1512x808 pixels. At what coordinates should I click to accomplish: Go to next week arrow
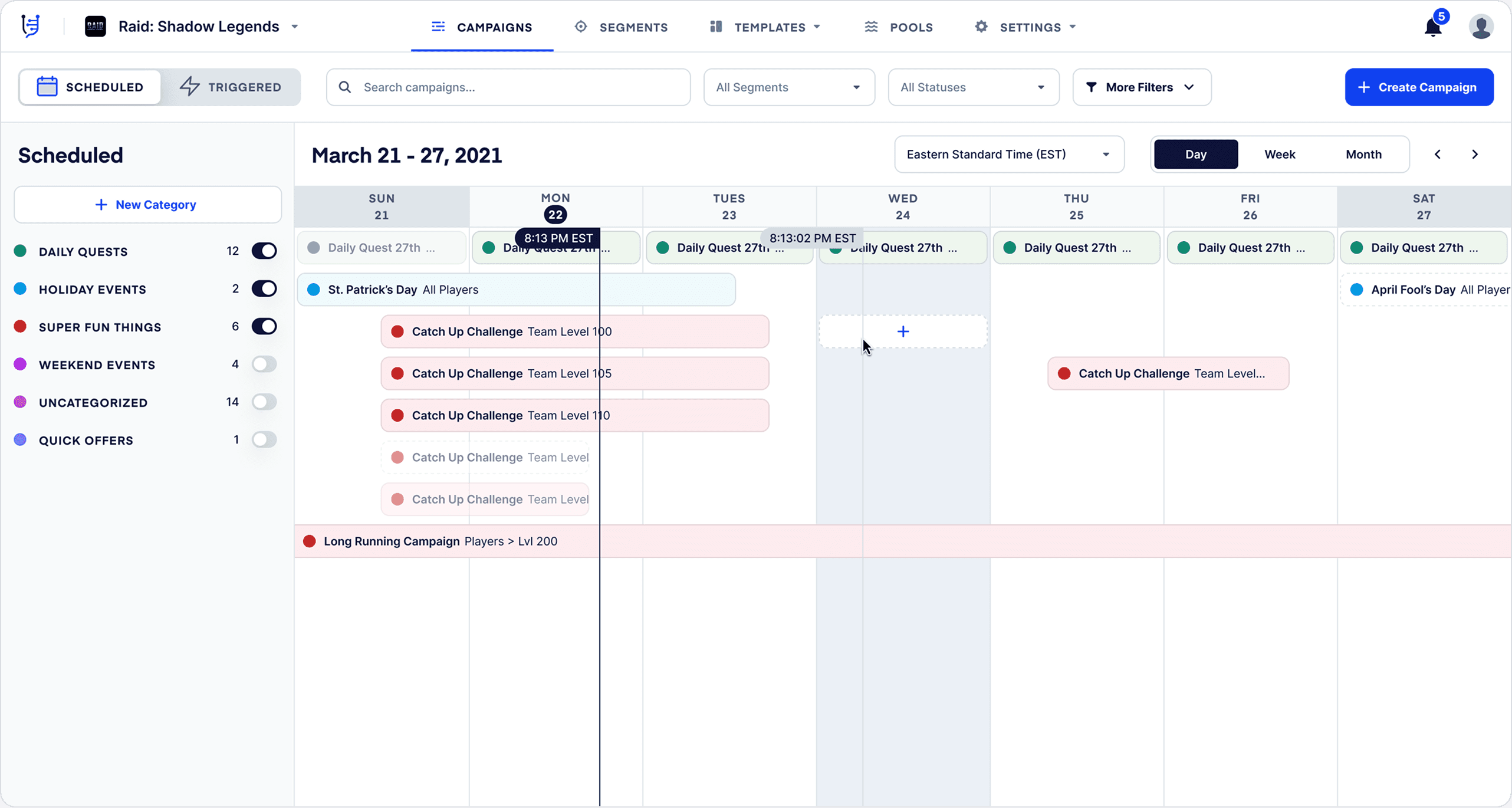[x=1475, y=155]
